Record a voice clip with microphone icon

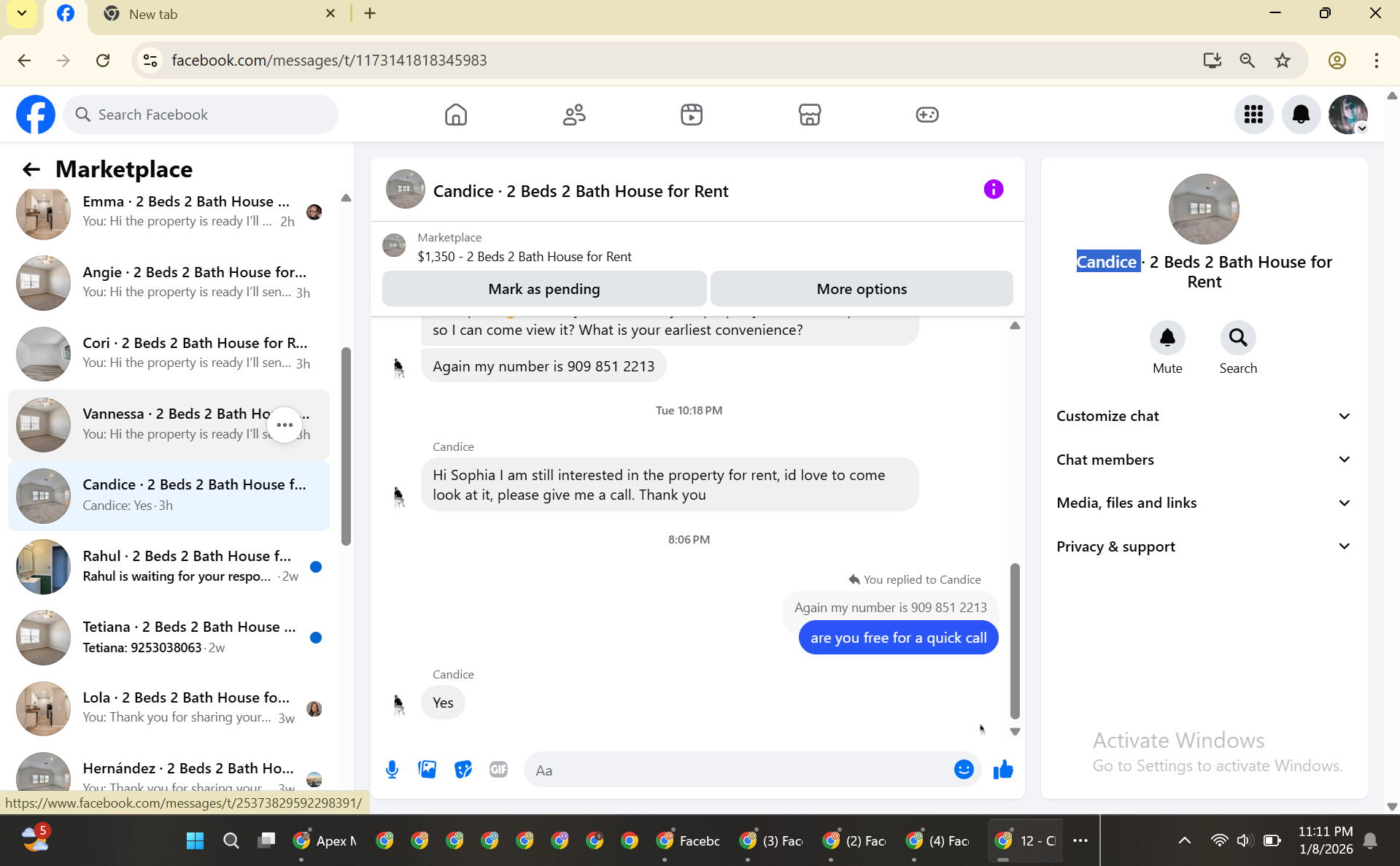tap(392, 770)
